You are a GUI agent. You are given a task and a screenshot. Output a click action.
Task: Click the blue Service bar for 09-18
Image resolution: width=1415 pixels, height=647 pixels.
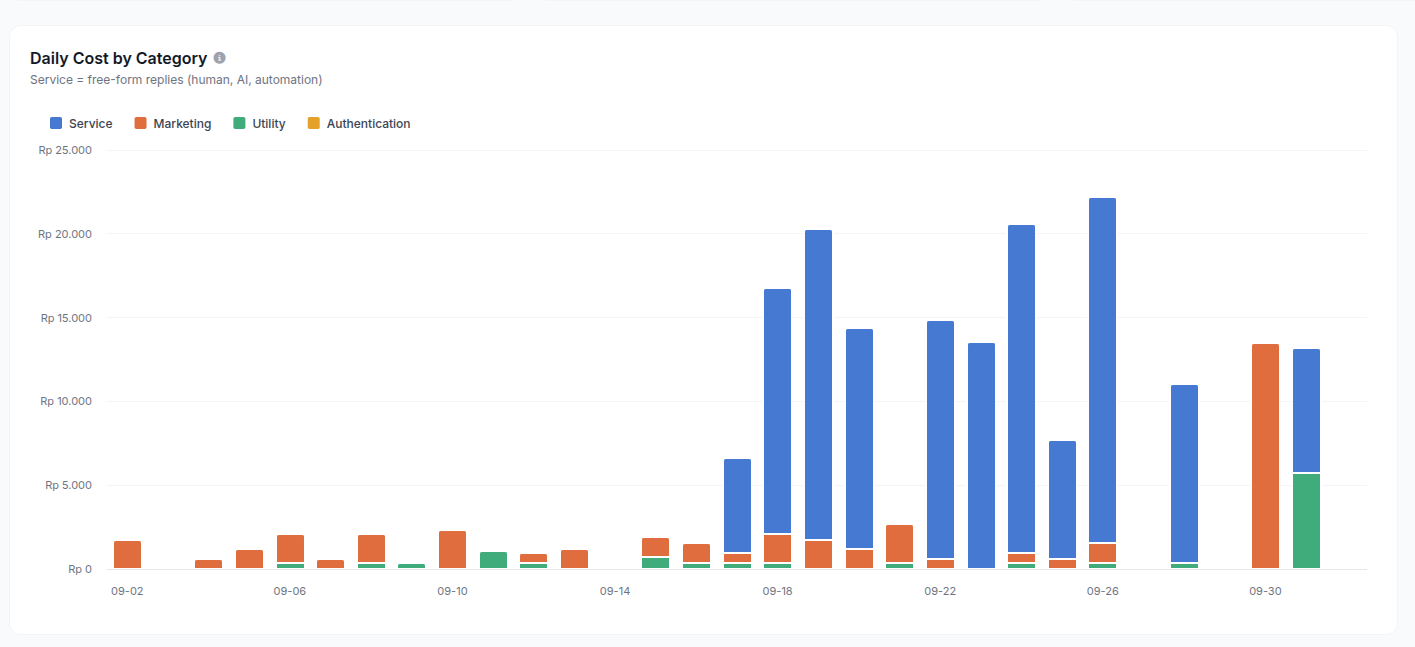pos(777,411)
